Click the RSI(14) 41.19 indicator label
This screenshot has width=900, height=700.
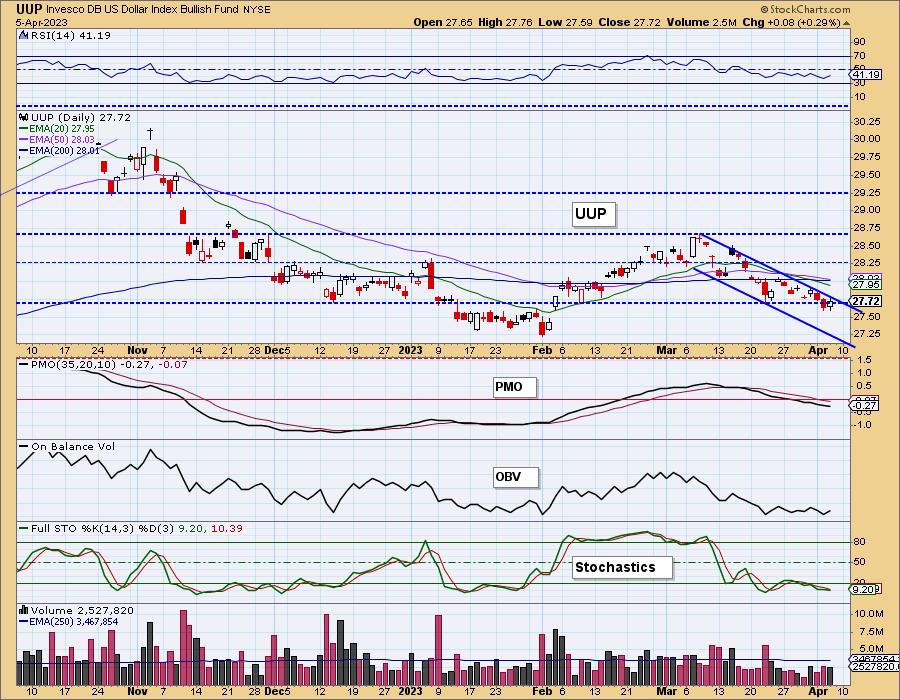point(71,36)
